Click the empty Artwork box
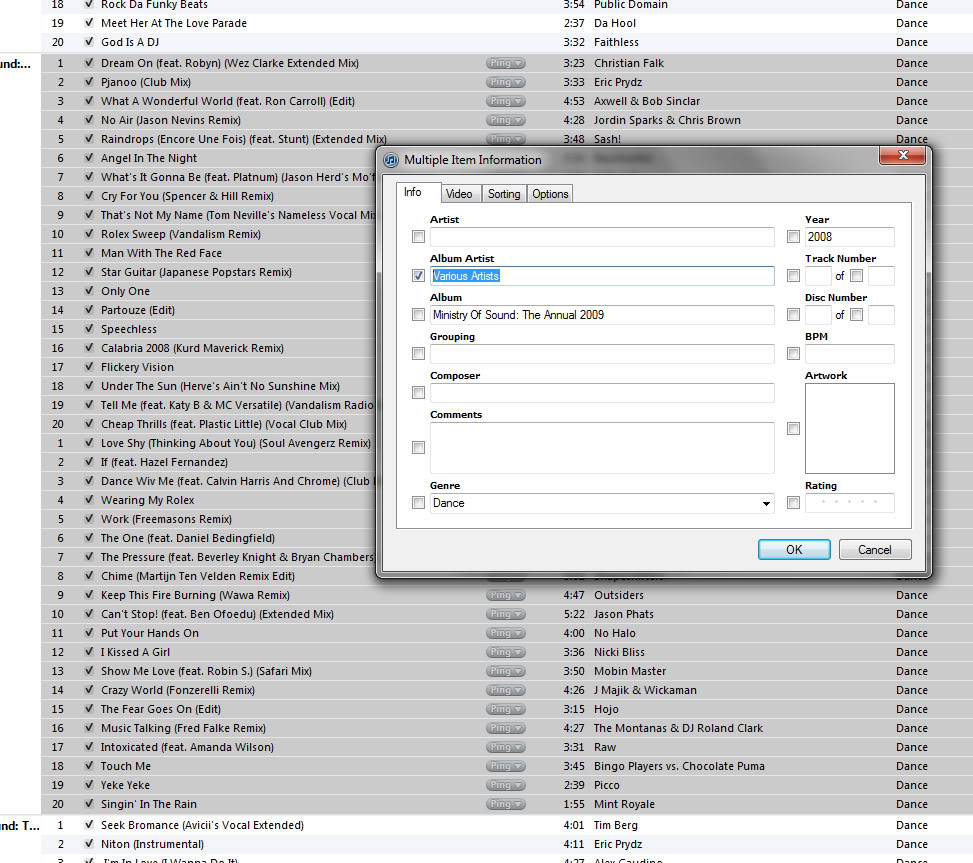This screenshot has height=863, width=973. pos(849,428)
